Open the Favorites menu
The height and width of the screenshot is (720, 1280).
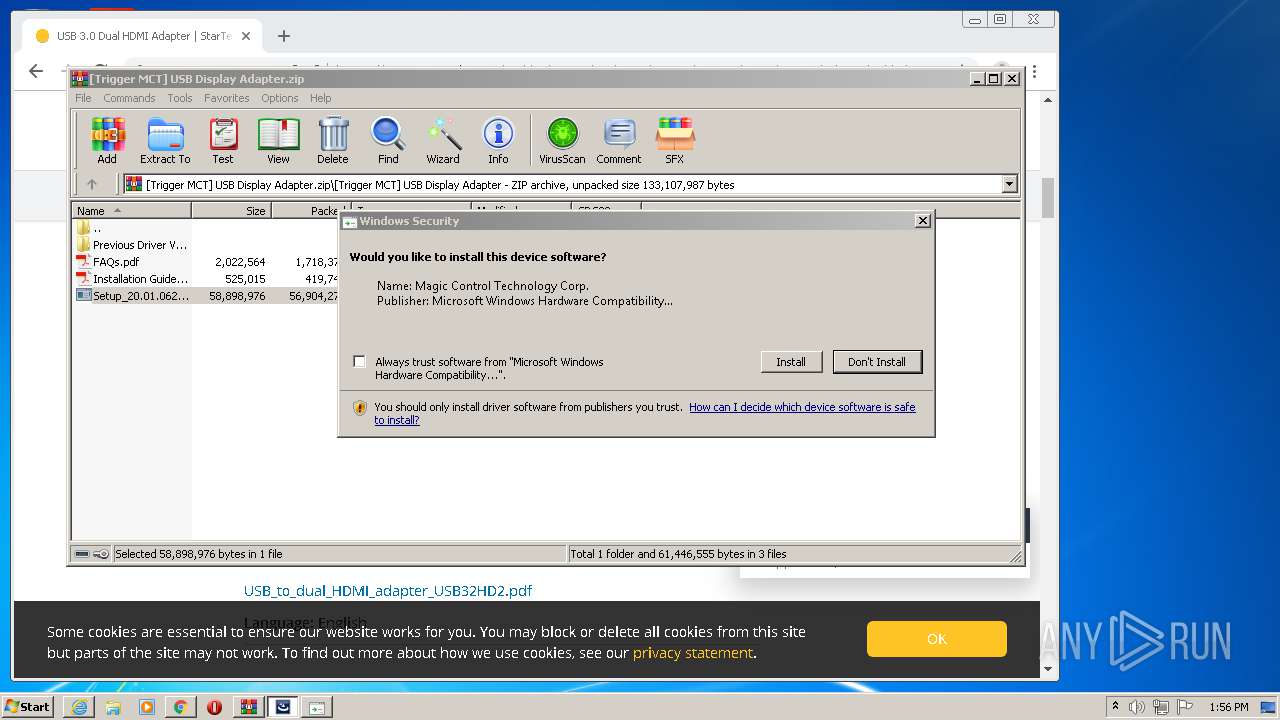227,98
